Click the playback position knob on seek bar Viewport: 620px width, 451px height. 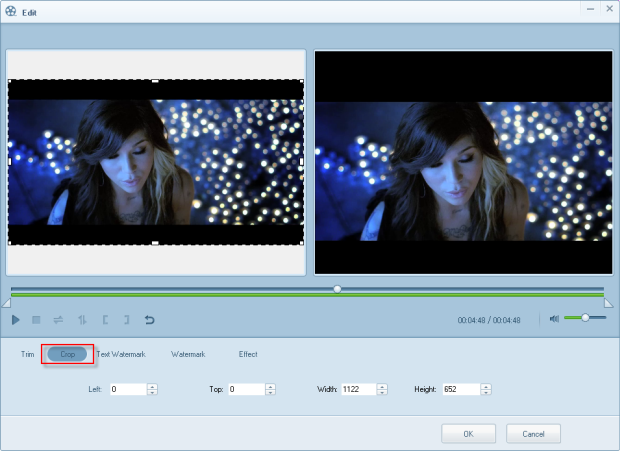coord(337,288)
